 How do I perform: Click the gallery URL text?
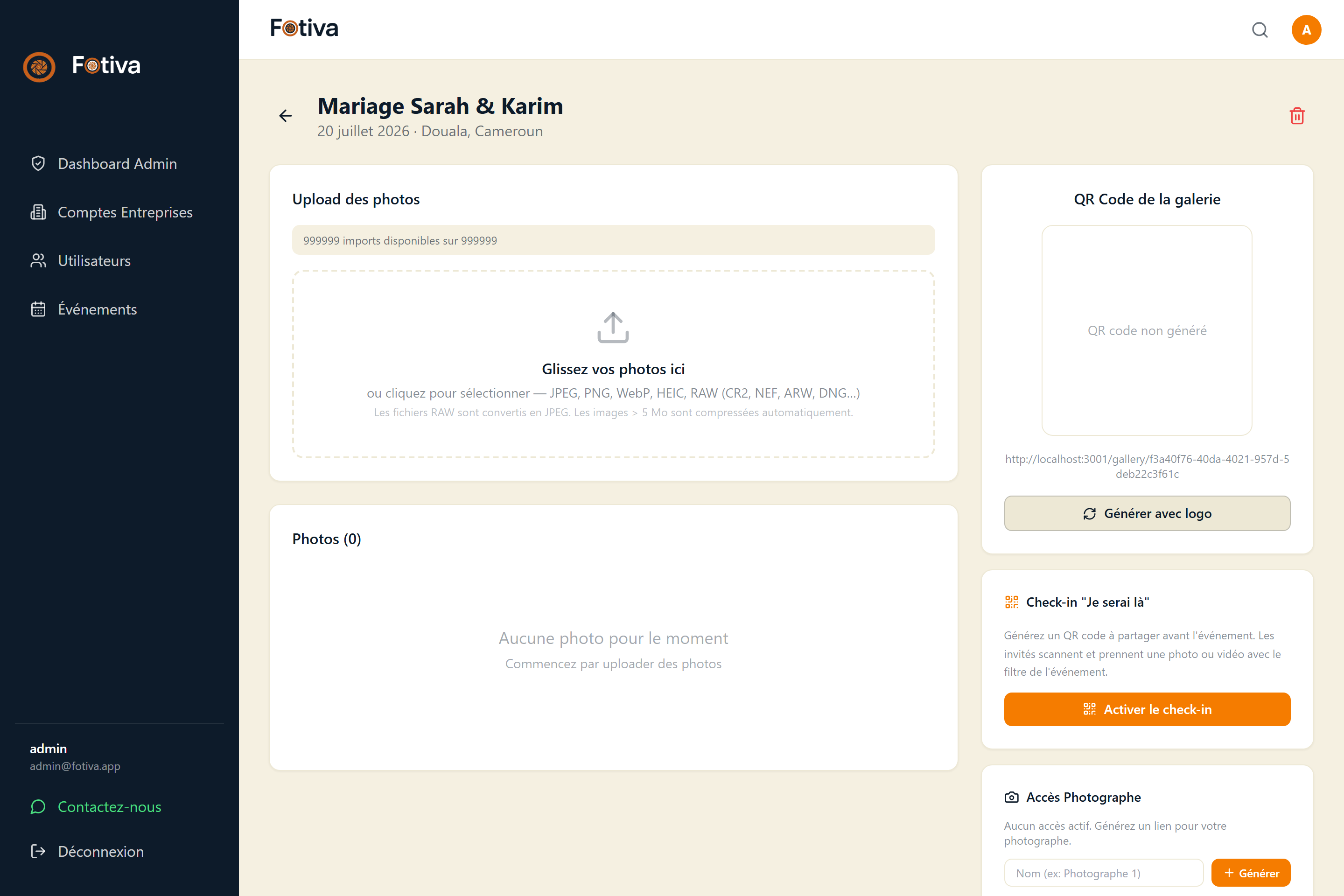[x=1147, y=466]
